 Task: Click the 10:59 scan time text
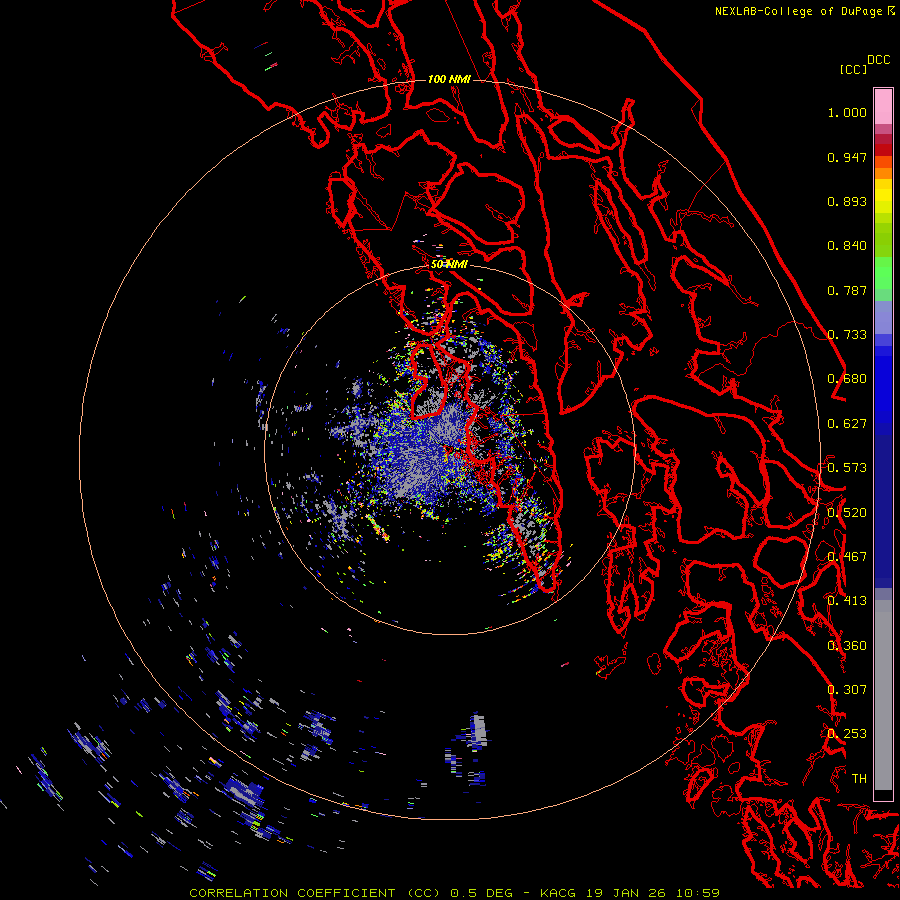pyautogui.click(x=697, y=893)
